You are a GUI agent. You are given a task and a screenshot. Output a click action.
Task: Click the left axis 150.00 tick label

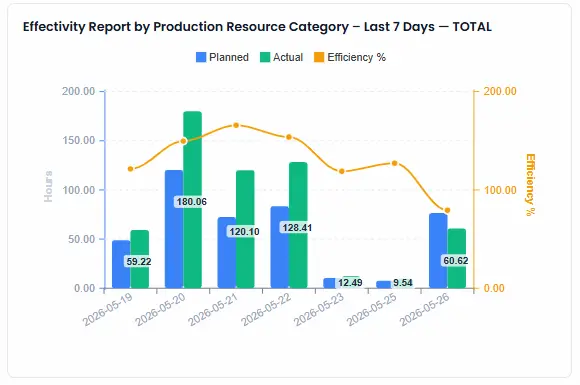(x=78, y=141)
